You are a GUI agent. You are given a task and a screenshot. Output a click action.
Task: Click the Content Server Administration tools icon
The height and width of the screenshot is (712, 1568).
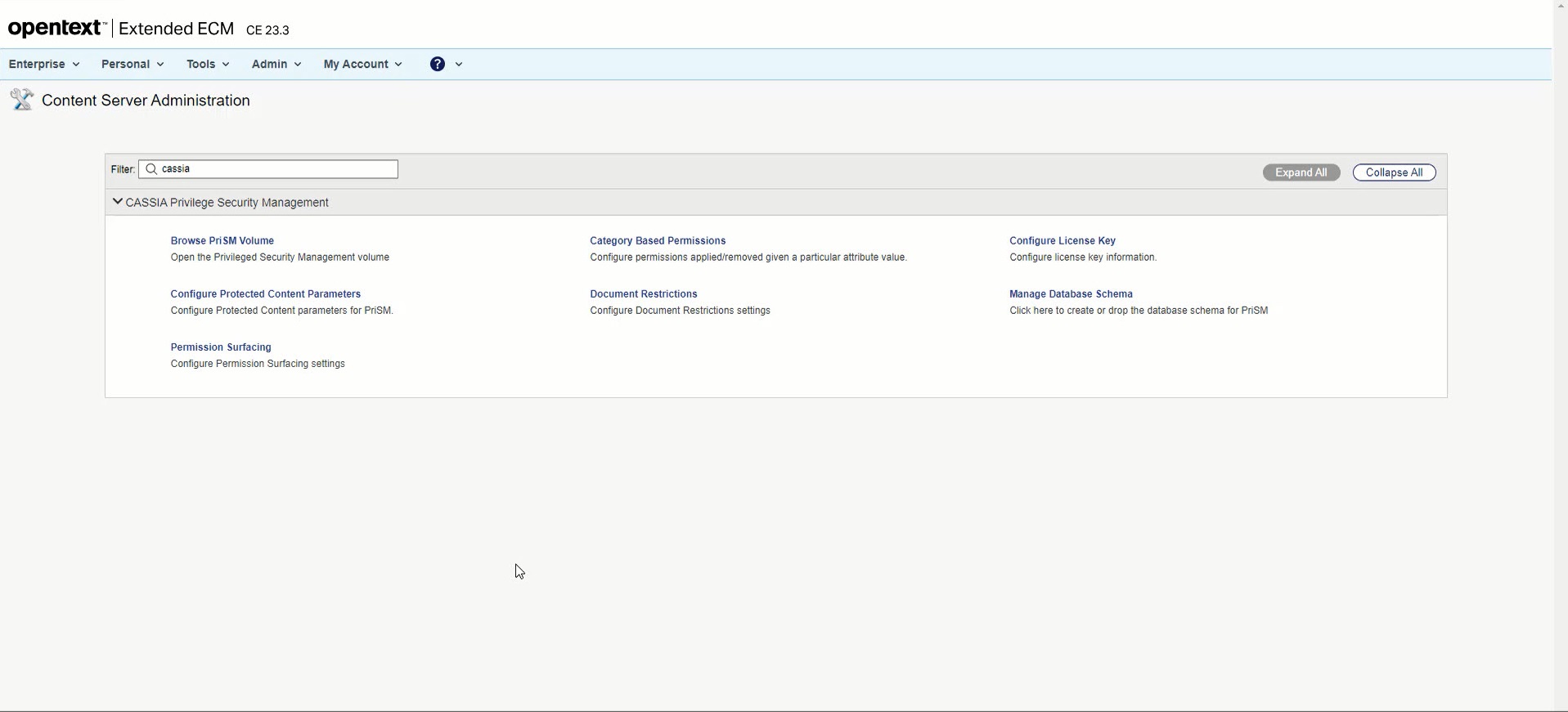tap(21, 100)
